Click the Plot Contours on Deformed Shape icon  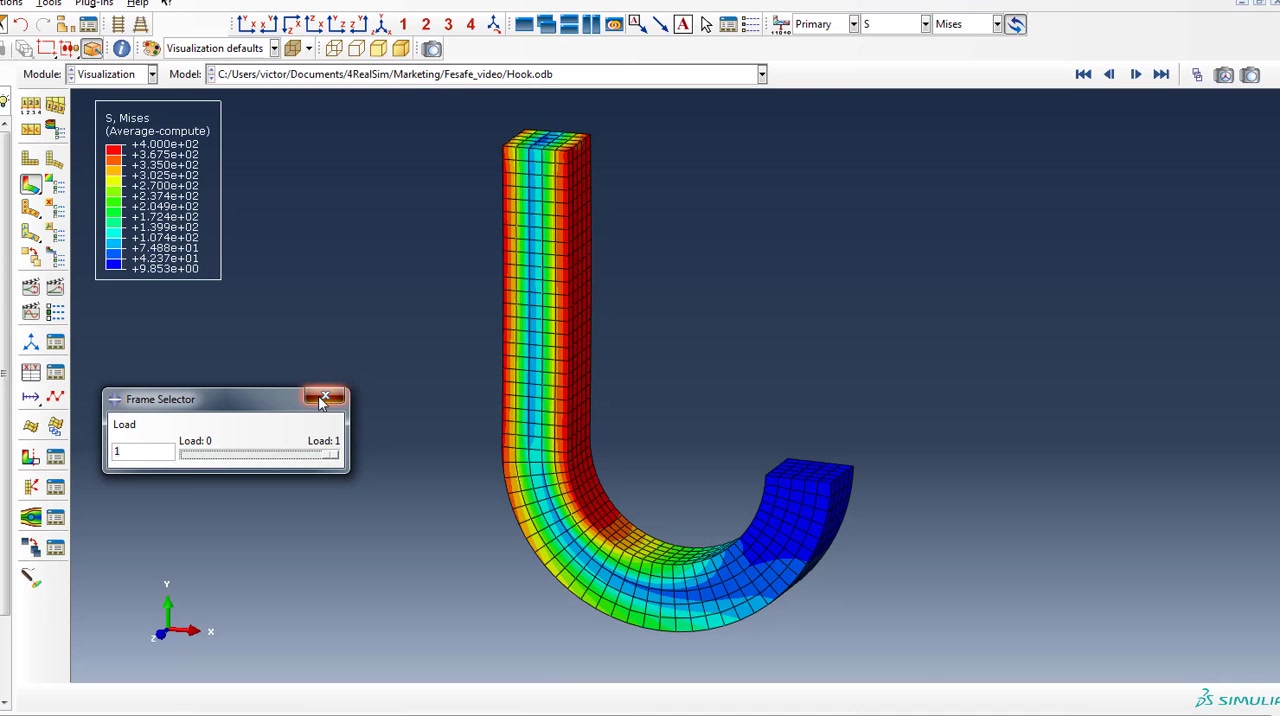[x=30, y=185]
